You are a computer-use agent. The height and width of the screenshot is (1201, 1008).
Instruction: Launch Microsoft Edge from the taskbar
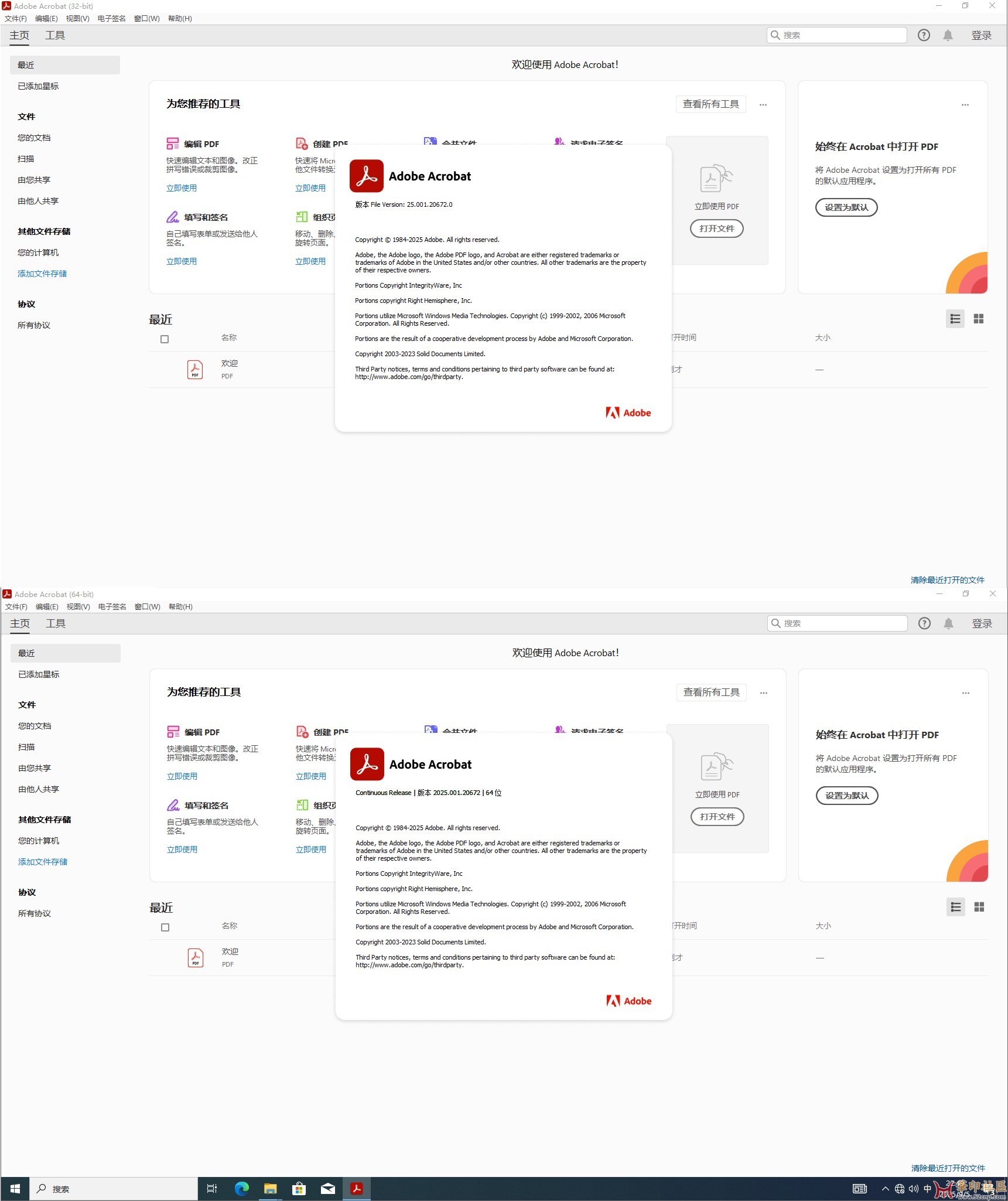(x=241, y=1189)
